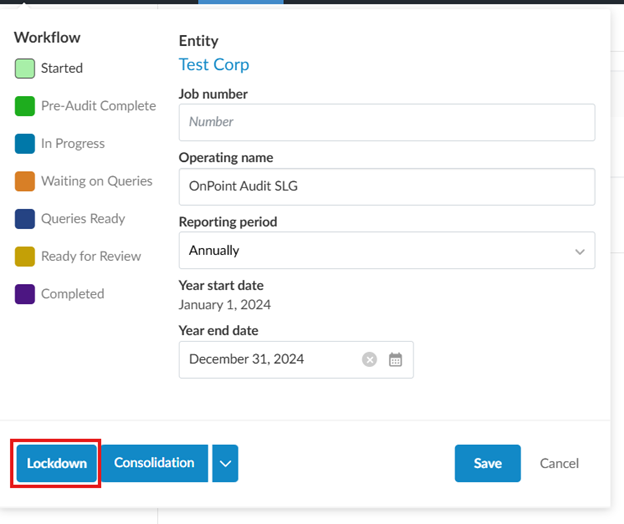Viewport: 624px width, 524px height.
Task: Expand the Reporting period dropdown
Action: [x=386, y=251]
